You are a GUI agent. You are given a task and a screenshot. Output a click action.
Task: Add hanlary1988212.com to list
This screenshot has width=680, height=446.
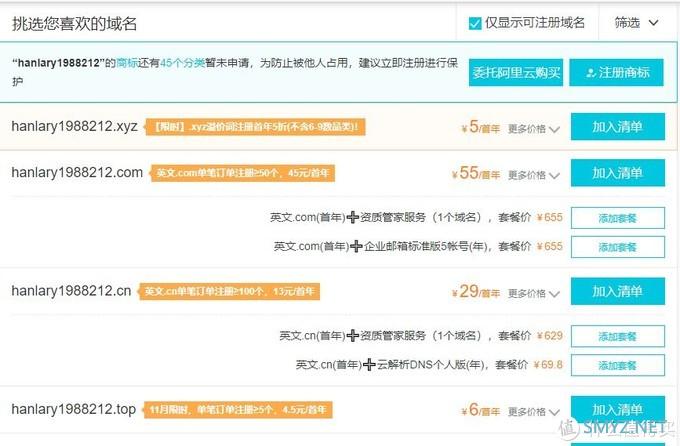tap(618, 173)
